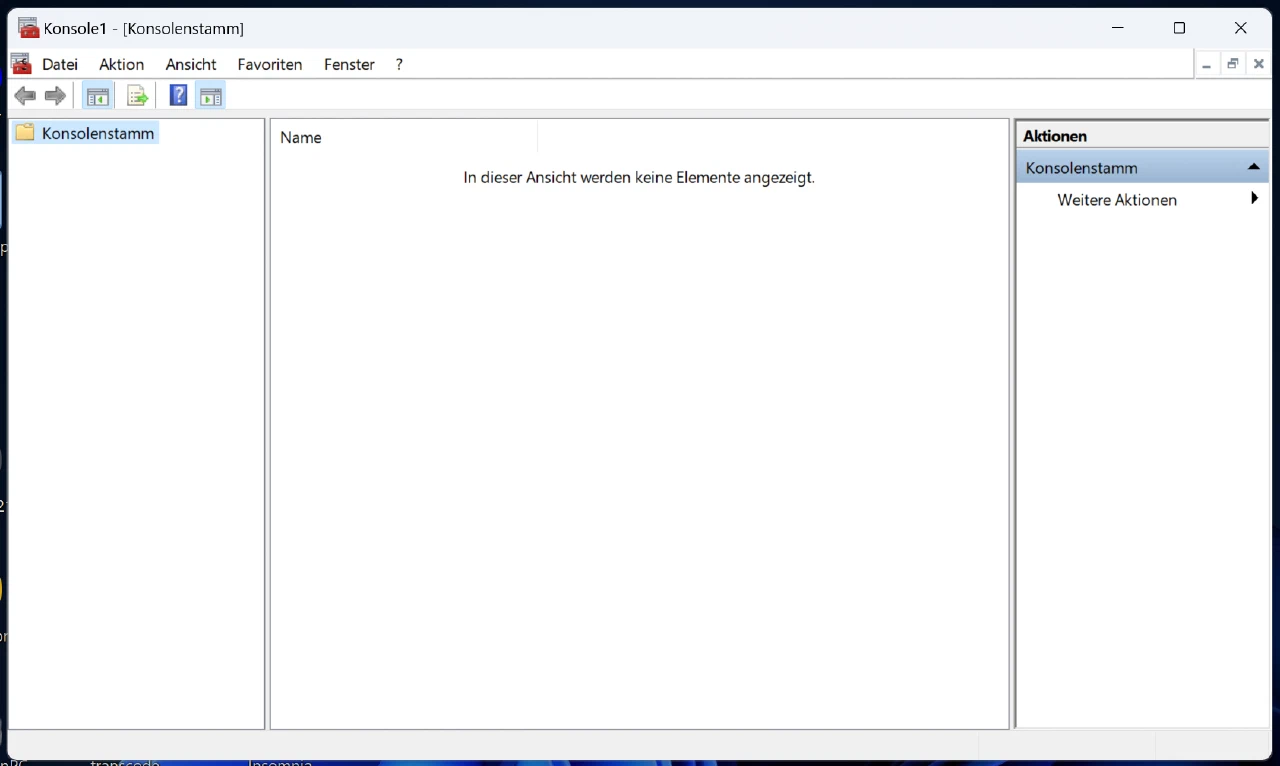Open the Favoriten menu
This screenshot has width=1280, height=766.
point(270,64)
